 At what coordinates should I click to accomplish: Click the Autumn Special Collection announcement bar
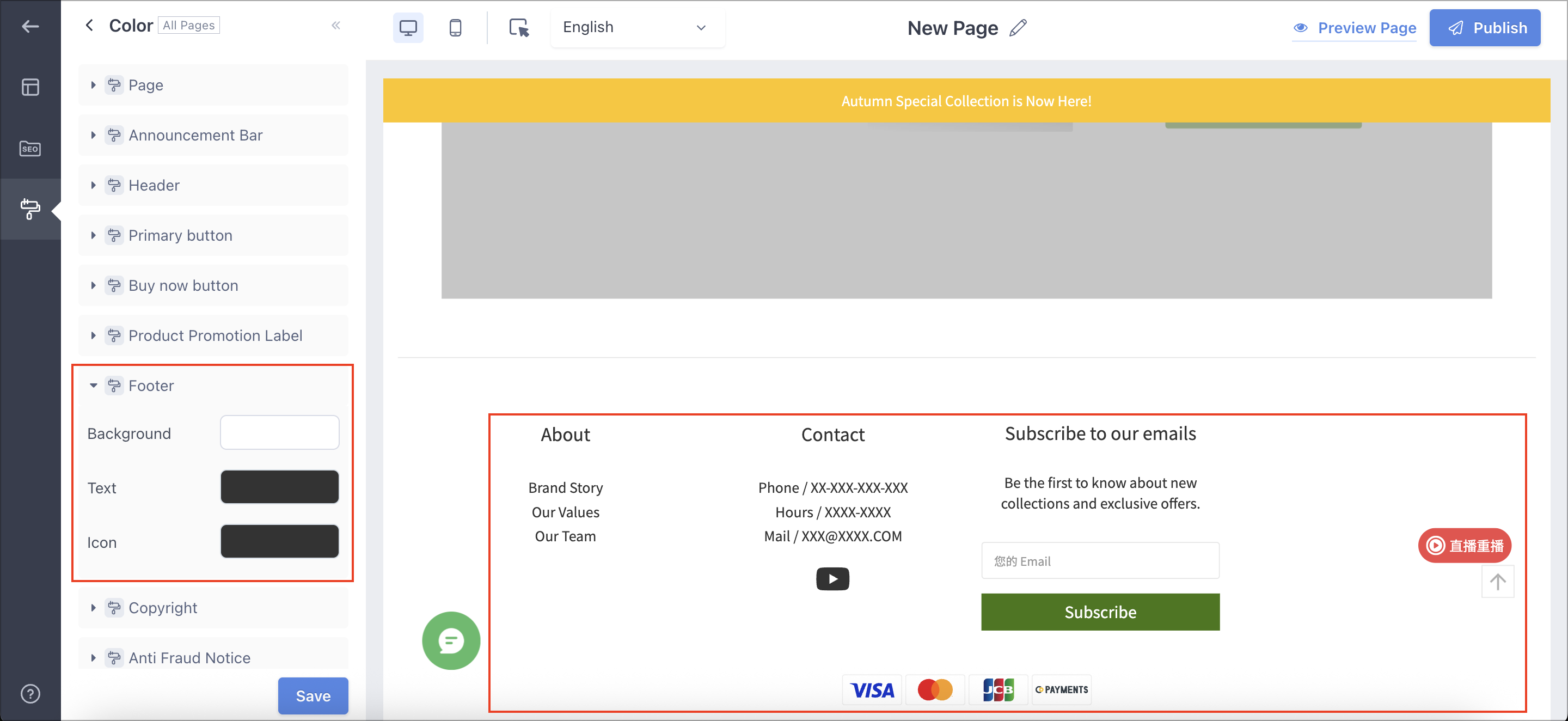pos(966,101)
